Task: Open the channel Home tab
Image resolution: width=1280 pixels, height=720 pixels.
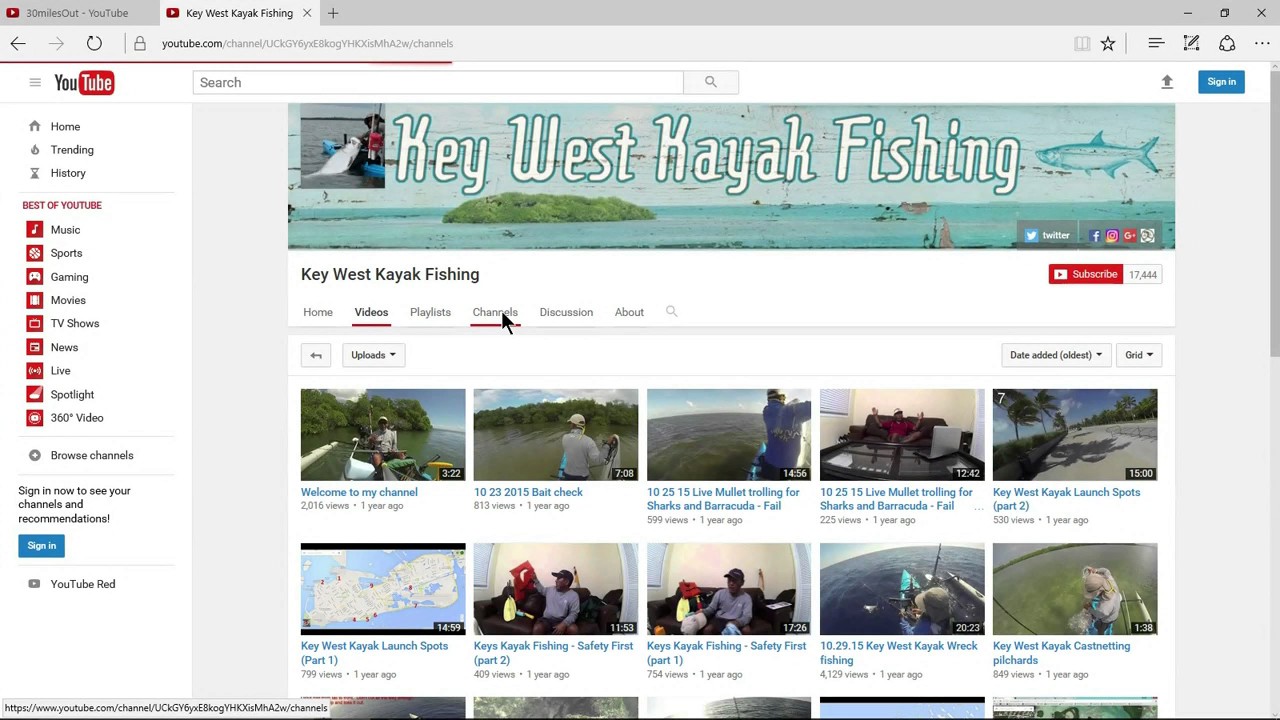Action: click(318, 312)
